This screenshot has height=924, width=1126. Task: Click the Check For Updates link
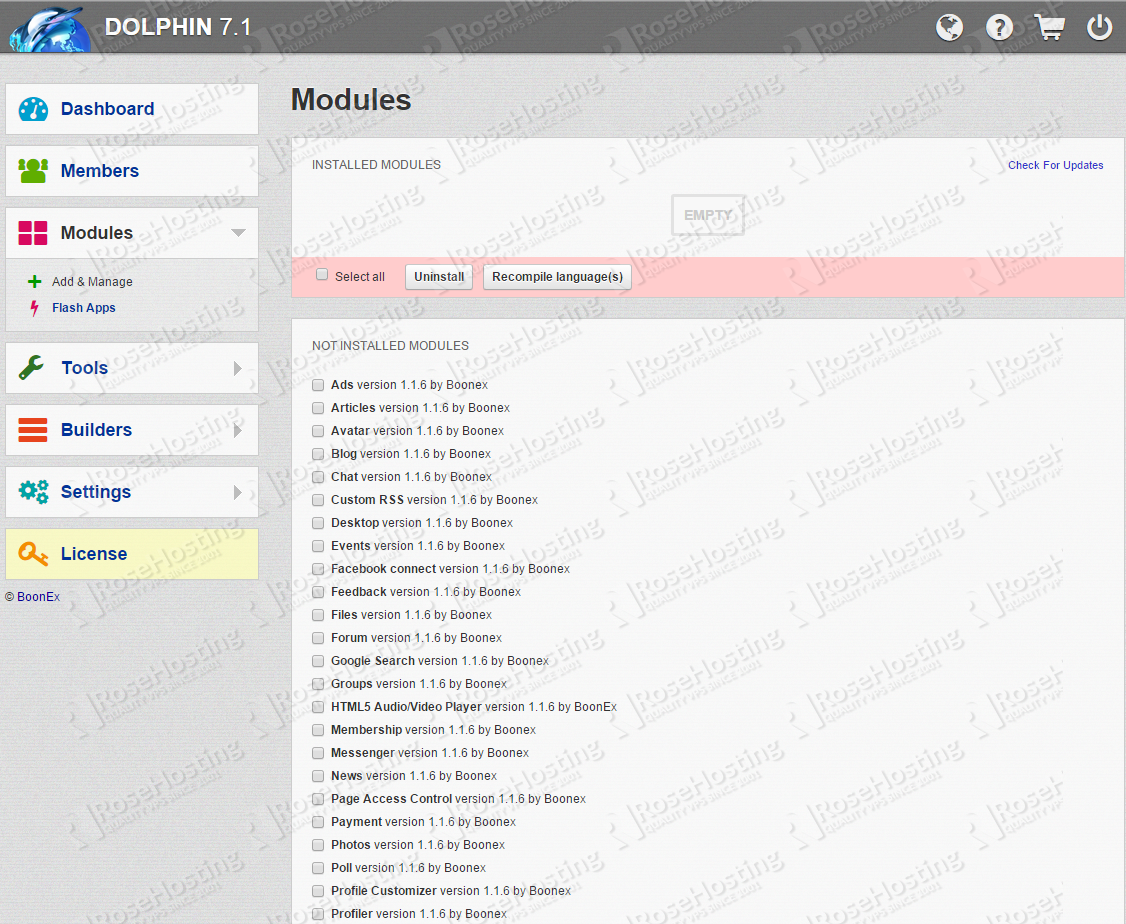point(1055,165)
